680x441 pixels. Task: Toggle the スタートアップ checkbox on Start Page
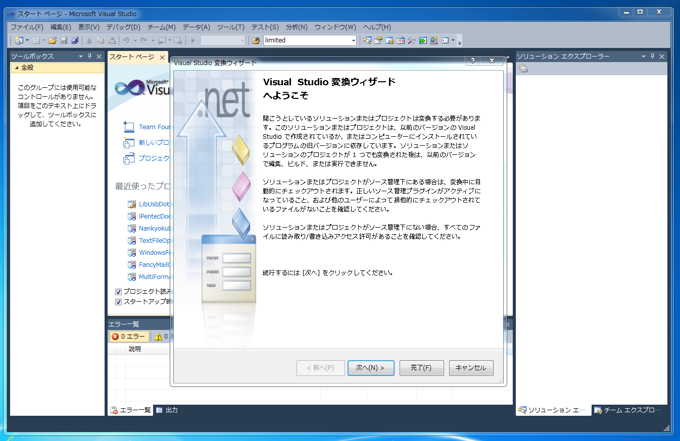[118, 302]
